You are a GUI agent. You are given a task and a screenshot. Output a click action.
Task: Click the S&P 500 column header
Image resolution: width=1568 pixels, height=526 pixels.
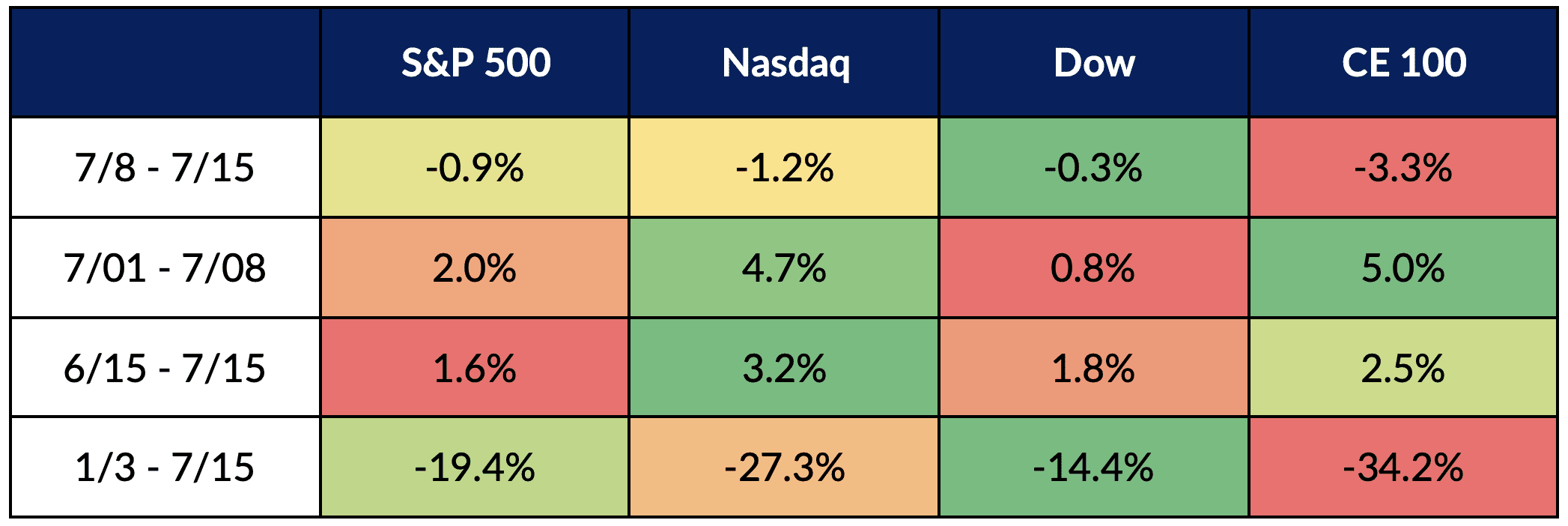[475, 63]
